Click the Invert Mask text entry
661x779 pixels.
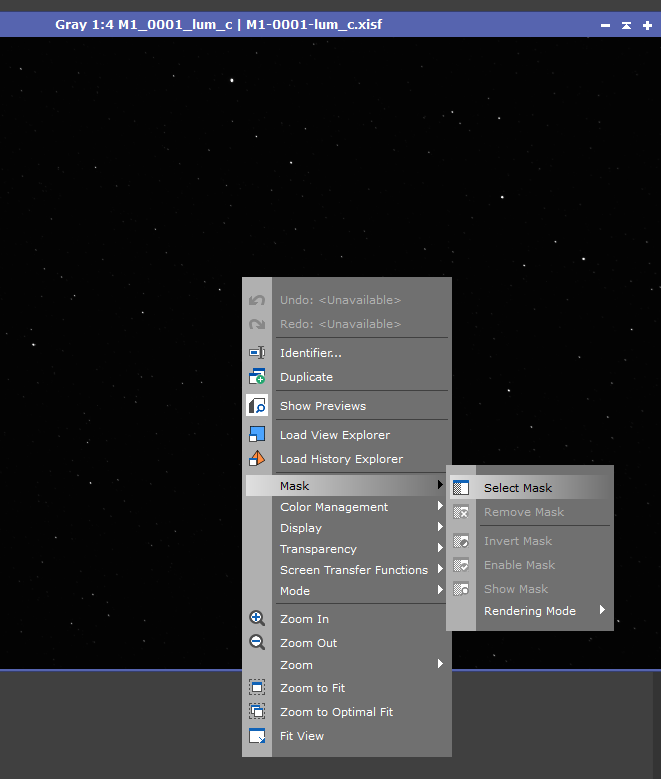click(x=518, y=541)
